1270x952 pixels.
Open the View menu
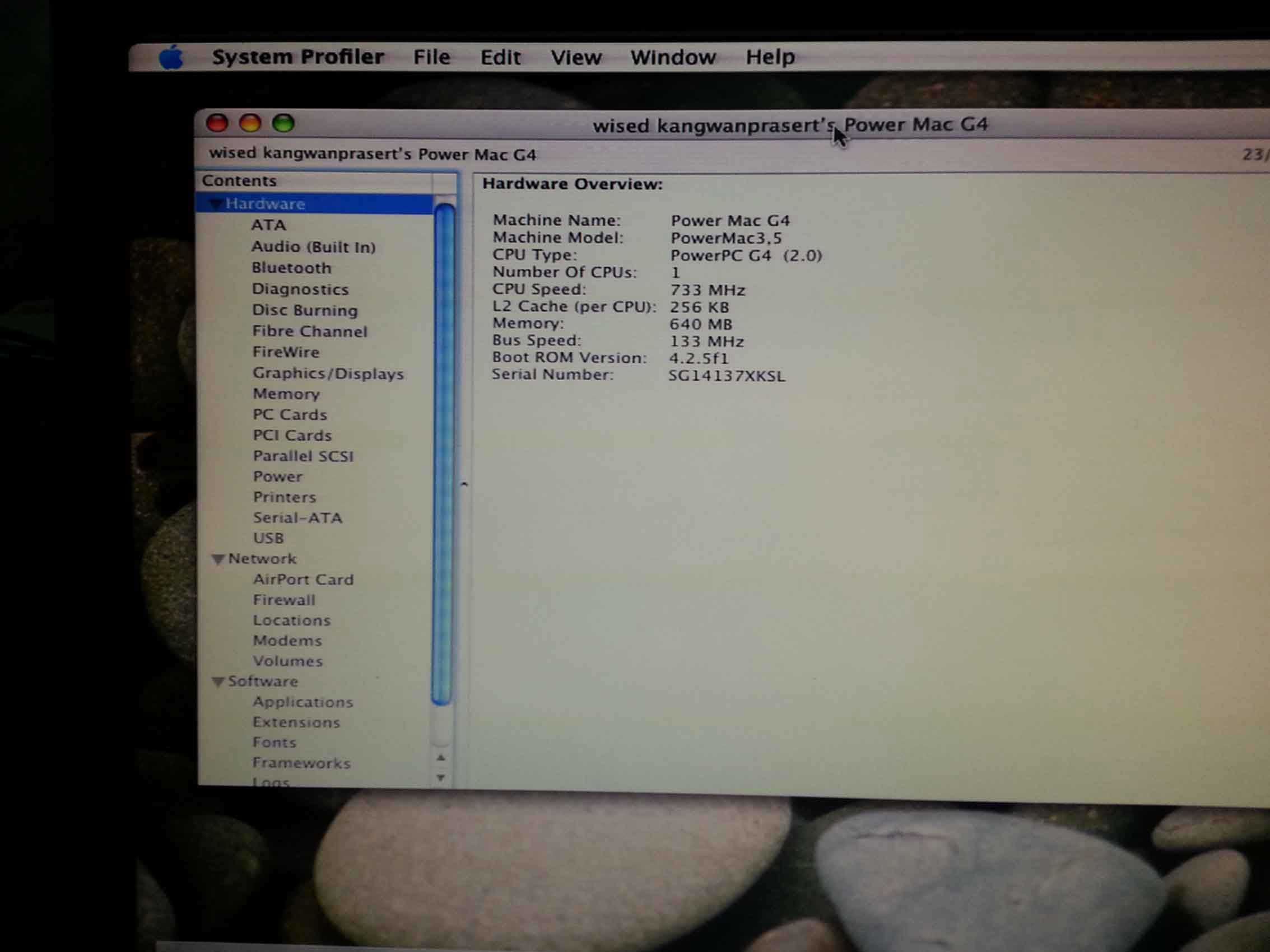click(576, 57)
